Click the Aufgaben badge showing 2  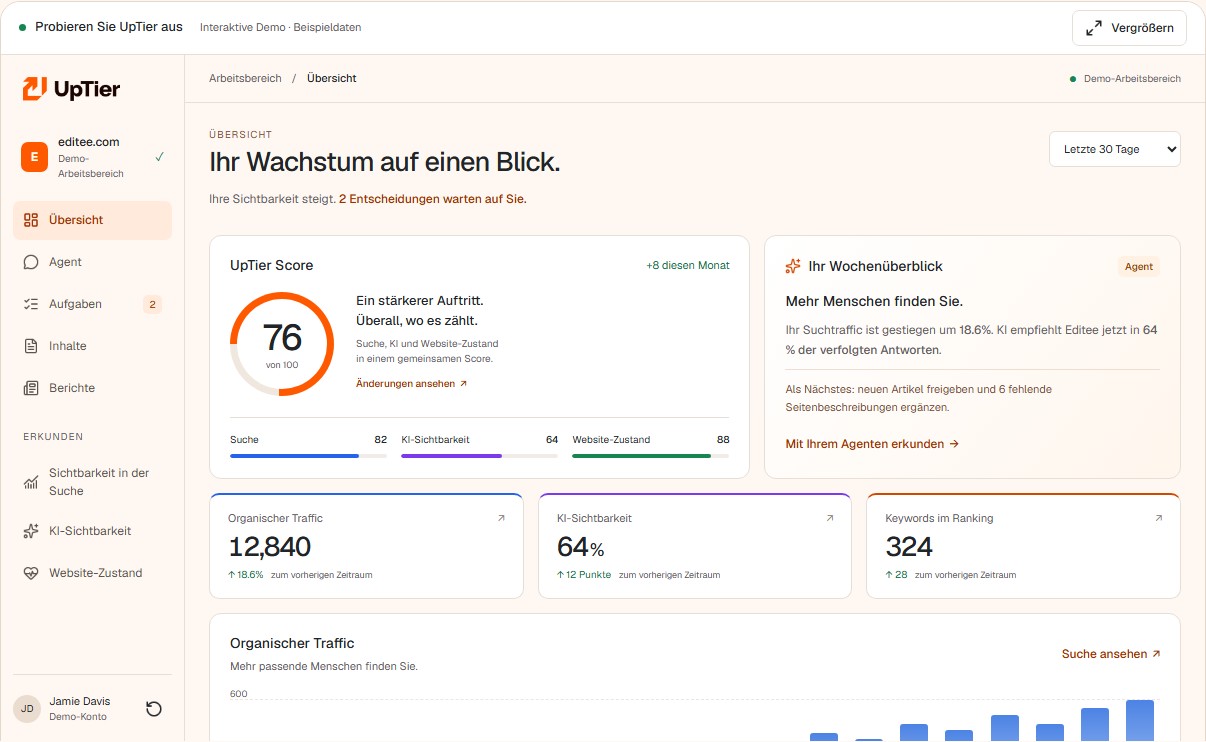click(x=152, y=304)
